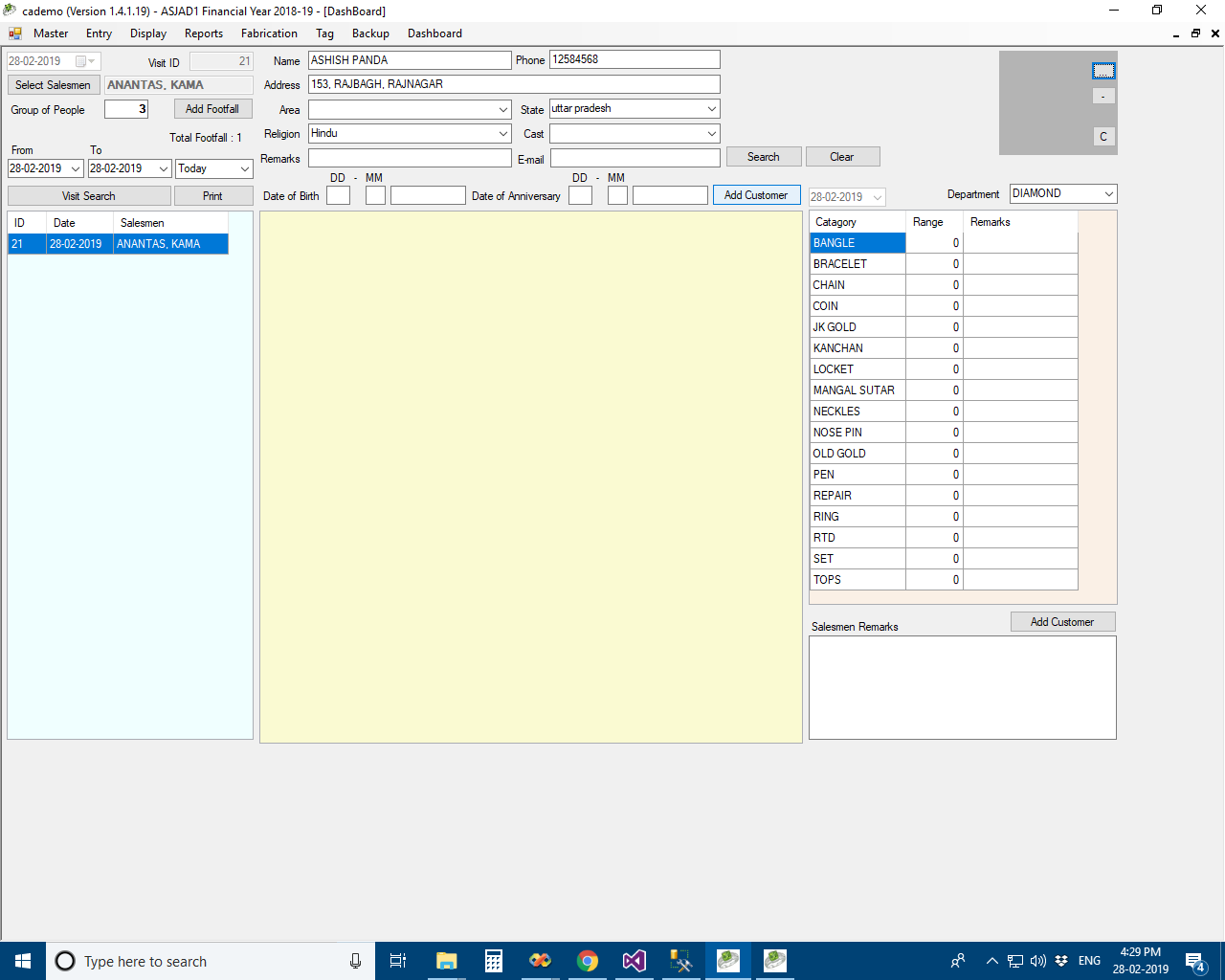The image size is (1225, 980).
Task: Click the Task View icon
Action: click(398, 961)
